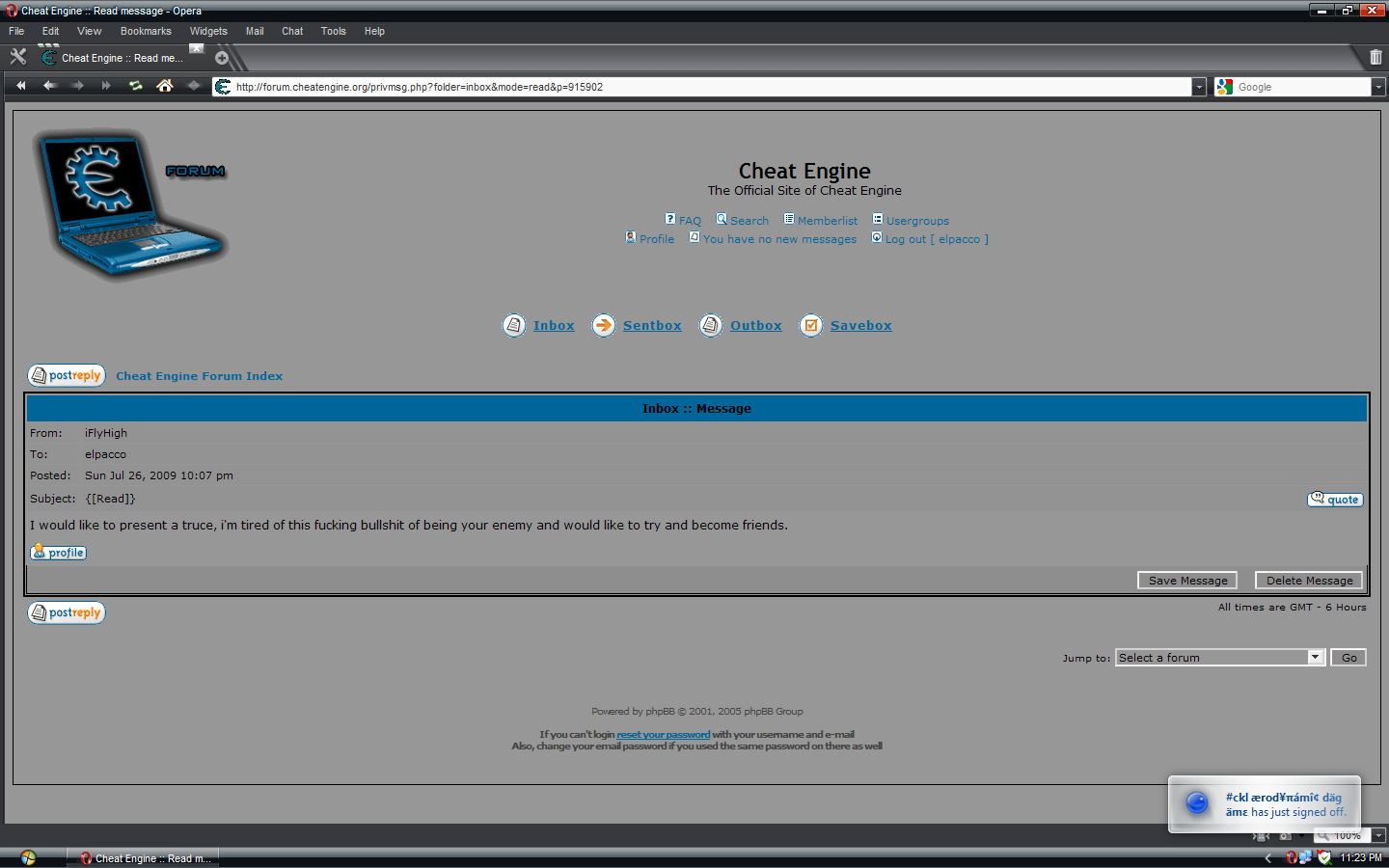Screen dimensions: 1389x868
Task: Open the Inbox folder link
Action: click(554, 326)
